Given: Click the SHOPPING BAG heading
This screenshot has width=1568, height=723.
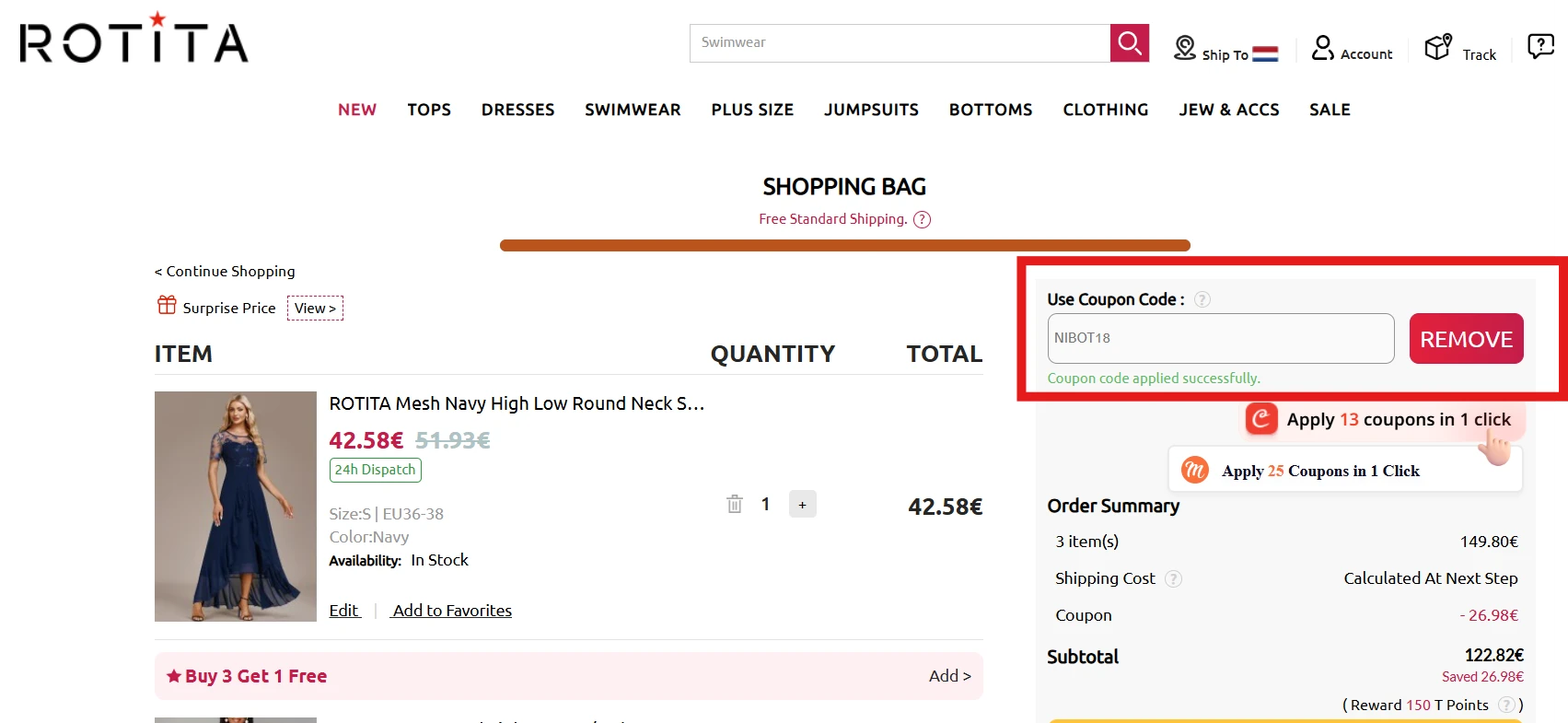Looking at the screenshot, I should [844, 187].
